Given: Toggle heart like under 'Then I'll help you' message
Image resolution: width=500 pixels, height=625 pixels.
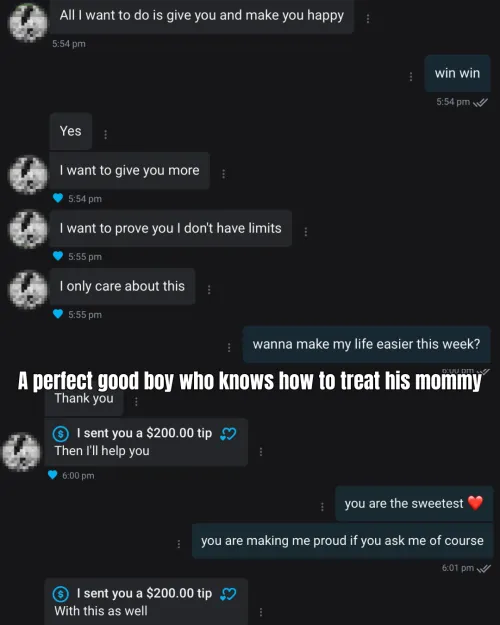Looking at the screenshot, I should (52, 474).
